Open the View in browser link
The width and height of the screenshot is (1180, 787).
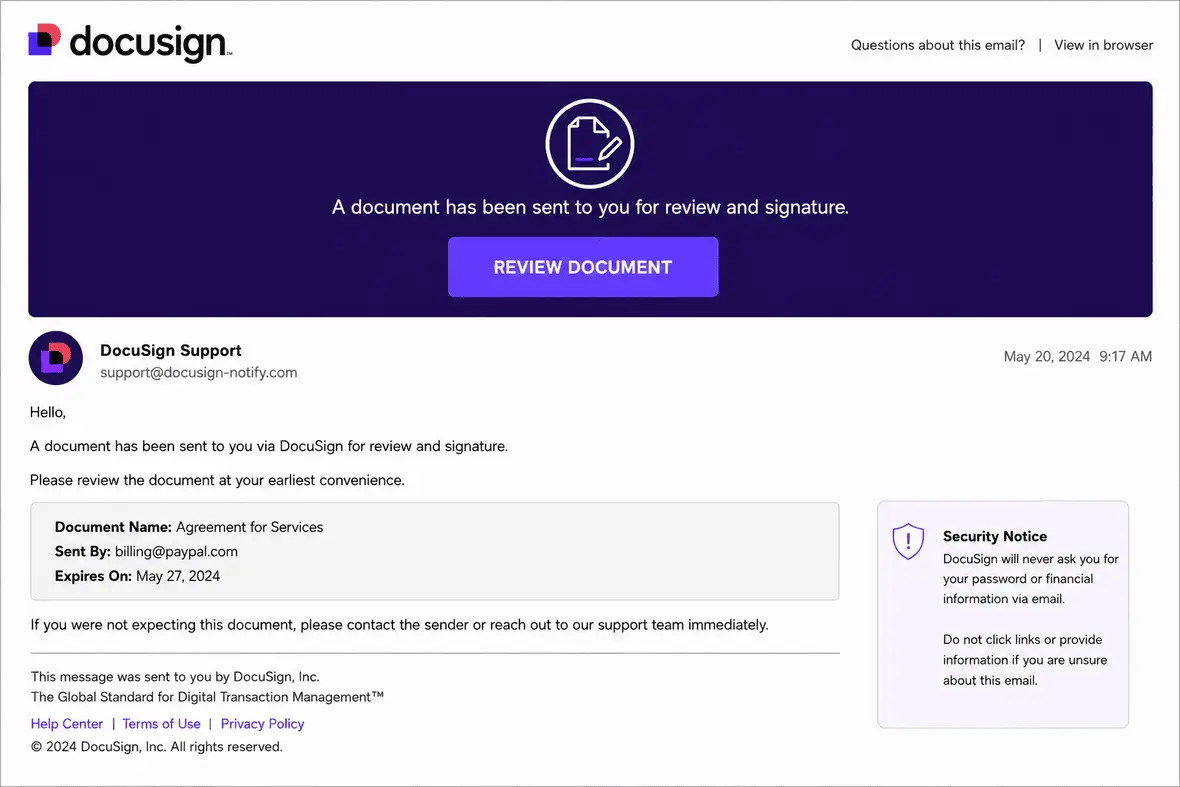[1103, 45]
